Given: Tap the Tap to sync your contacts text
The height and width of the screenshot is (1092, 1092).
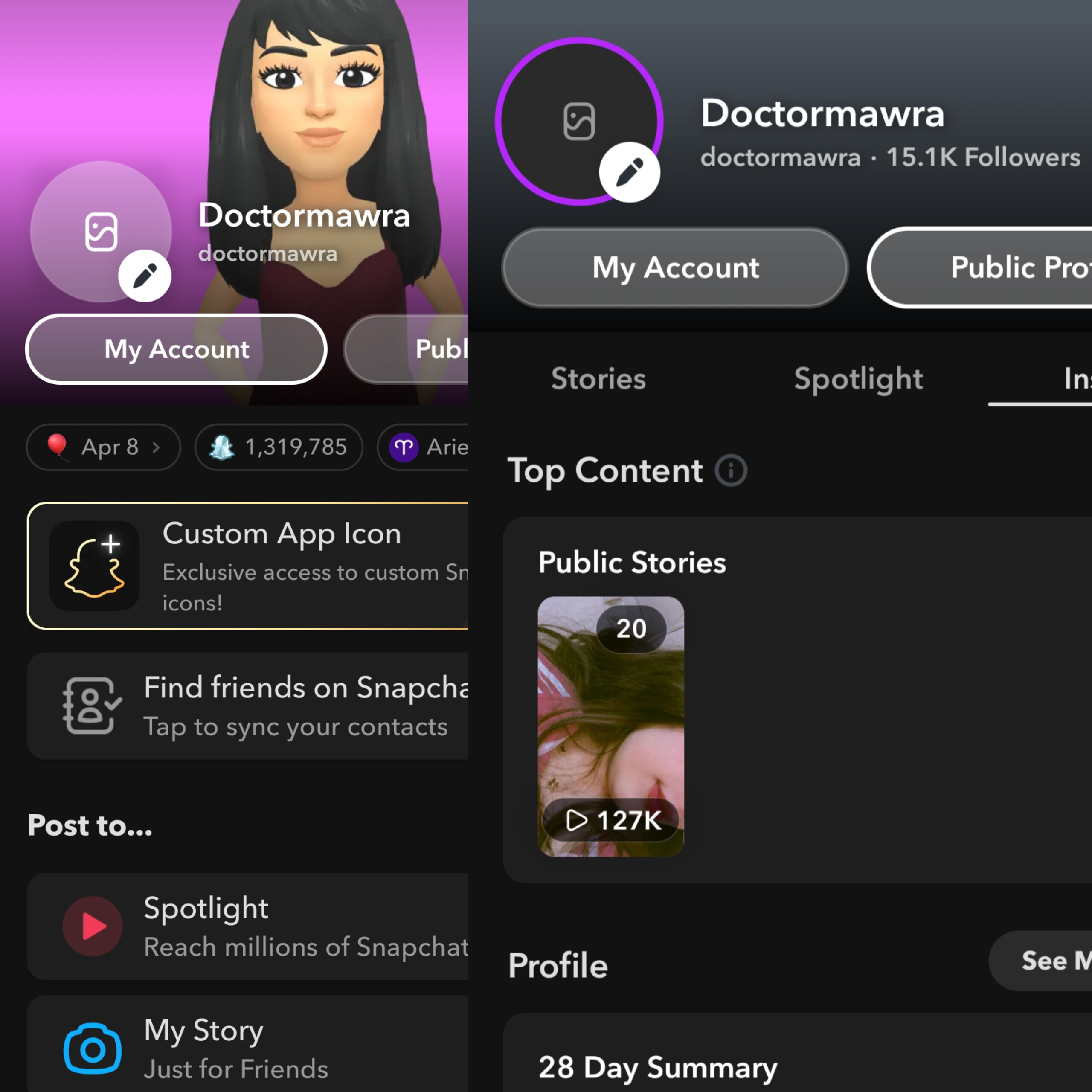Looking at the screenshot, I should click(x=296, y=727).
